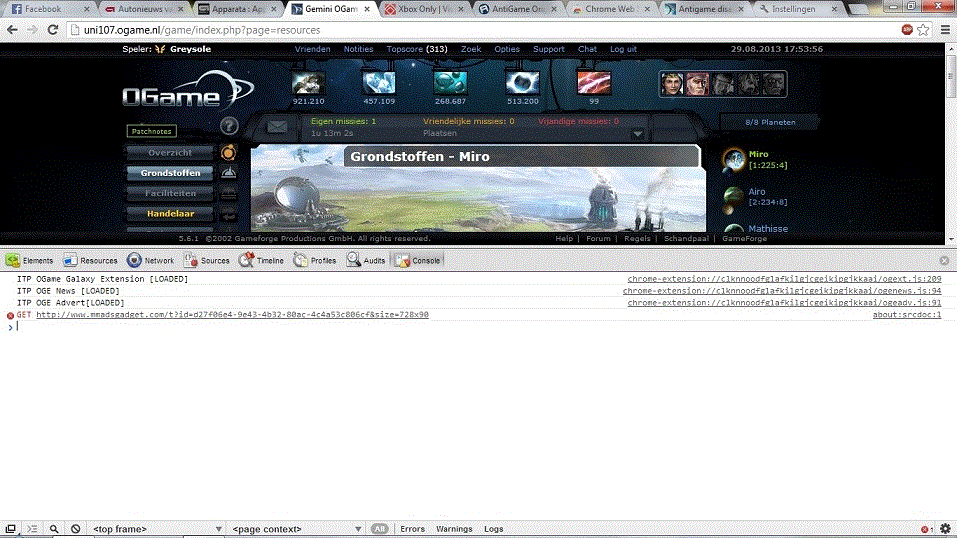Click the Forum footer link
The height and width of the screenshot is (538, 957).
598,239
